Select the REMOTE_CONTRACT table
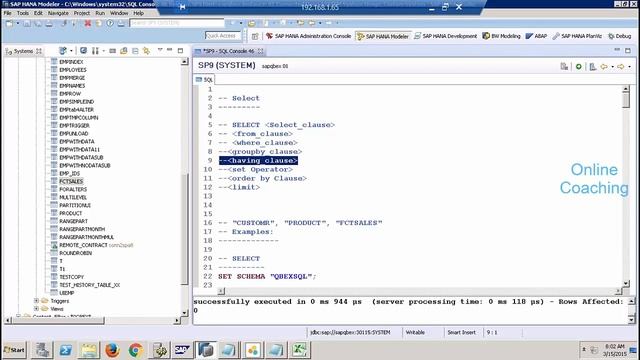 [x=83, y=245]
